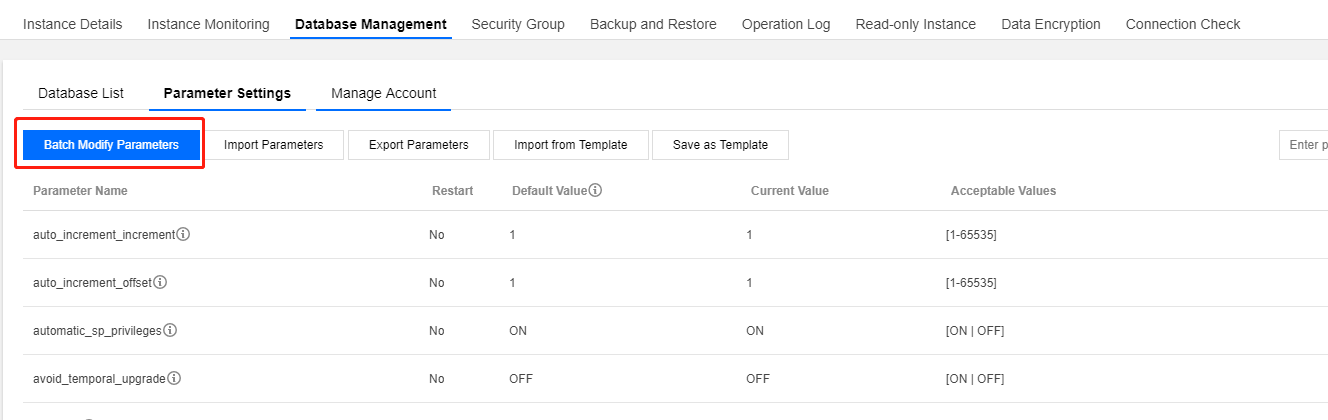Click info icon next to auto_increment_increment
This screenshot has height=420, width=1328.
(184, 235)
